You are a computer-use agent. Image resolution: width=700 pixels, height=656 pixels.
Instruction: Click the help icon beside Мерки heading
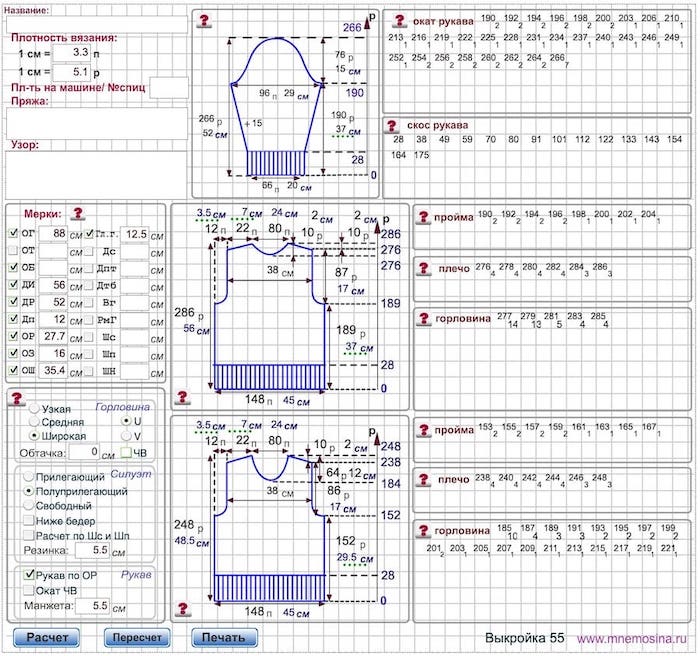(x=77, y=213)
